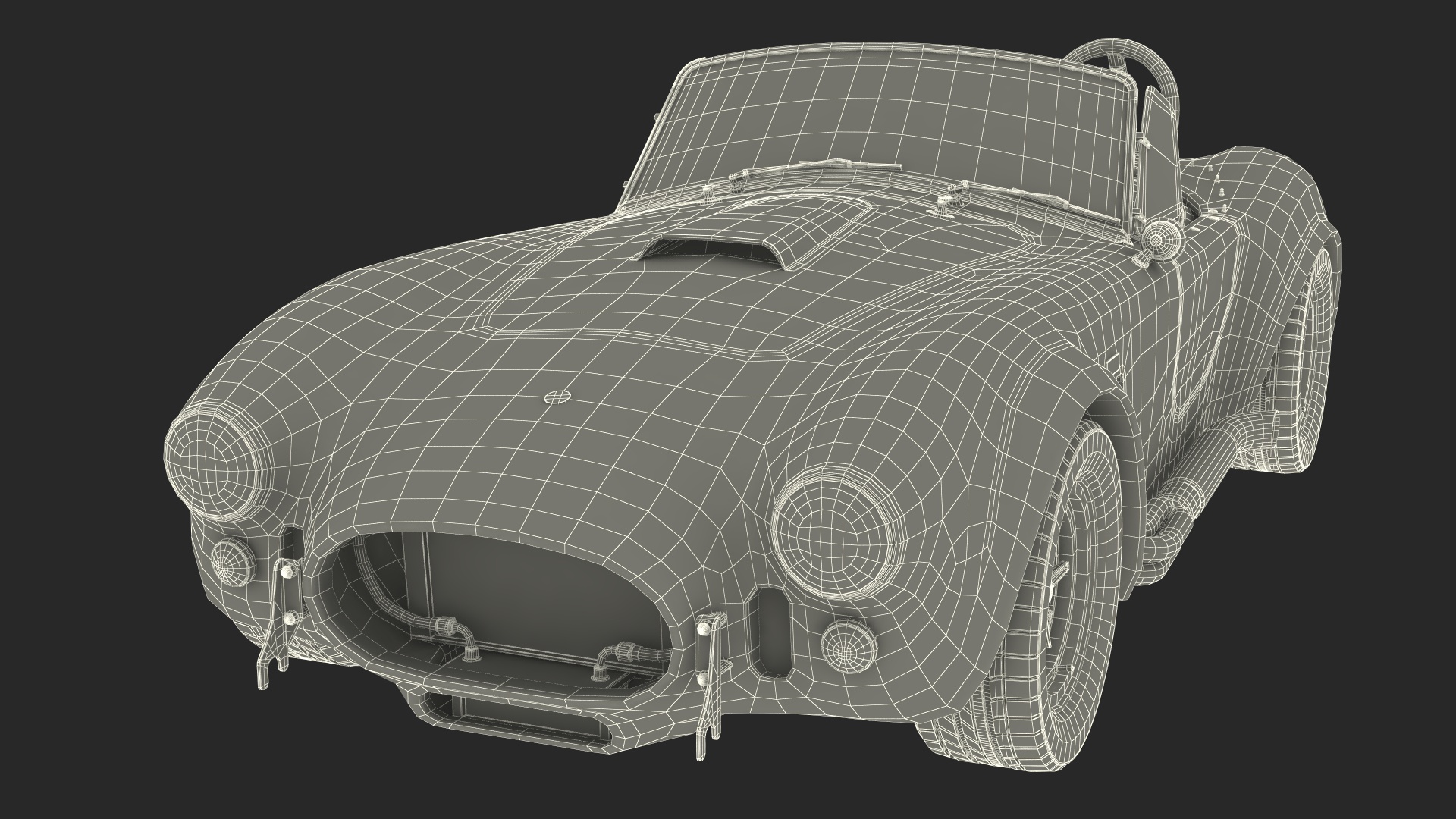Click the round hood emblem badge
1456x819 pixels.
557,397
